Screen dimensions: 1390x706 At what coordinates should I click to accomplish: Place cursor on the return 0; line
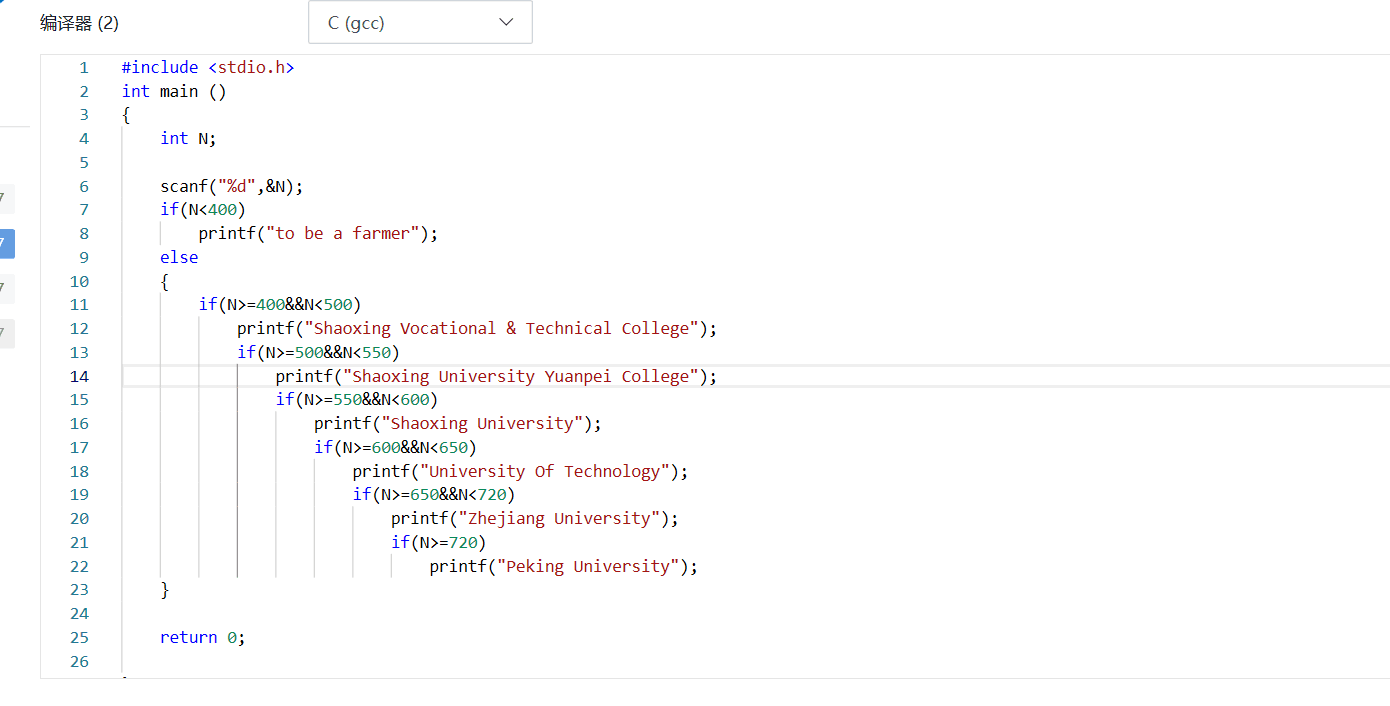coord(202,637)
